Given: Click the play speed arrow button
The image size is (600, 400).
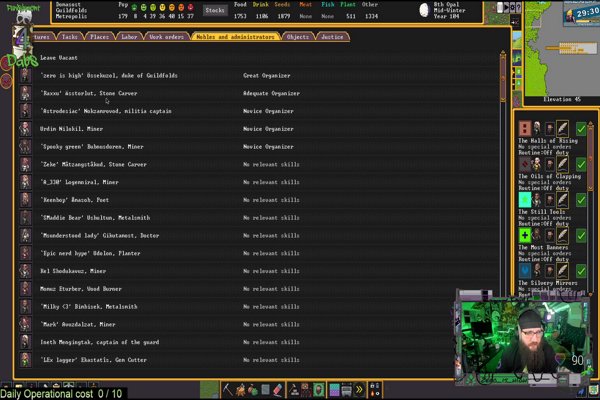Looking at the screenshot, I should [506, 8].
